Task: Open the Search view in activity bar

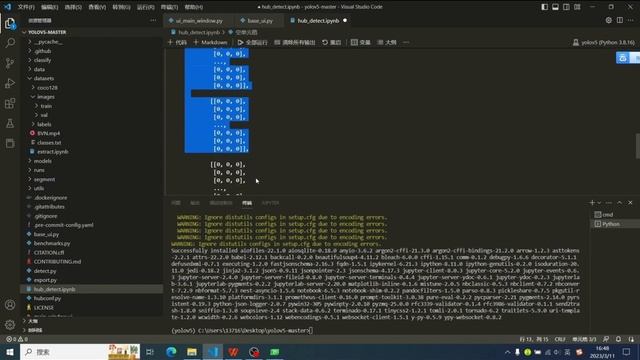Action: click(10, 43)
